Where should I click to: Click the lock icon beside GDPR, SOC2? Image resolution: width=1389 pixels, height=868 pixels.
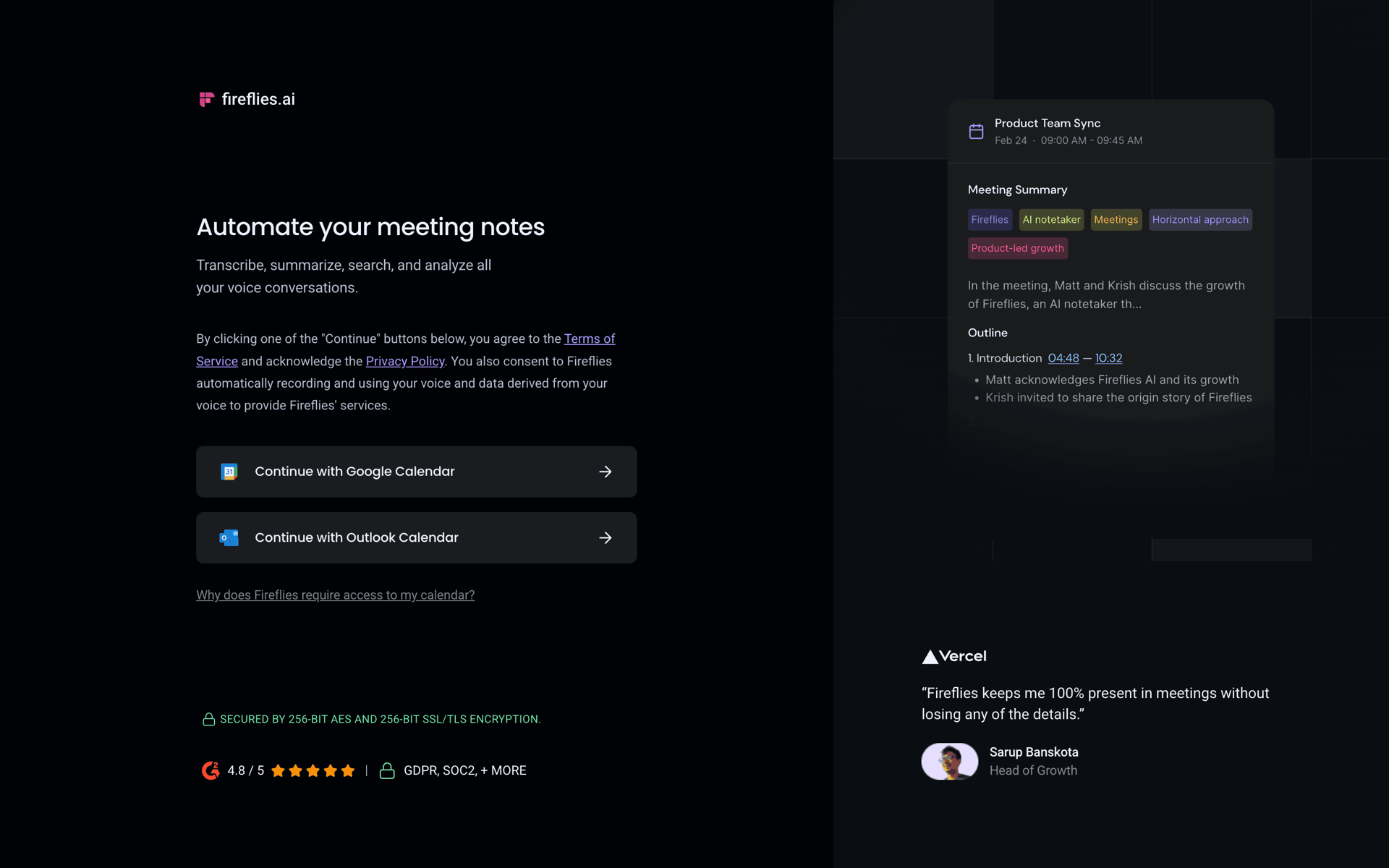(387, 770)
